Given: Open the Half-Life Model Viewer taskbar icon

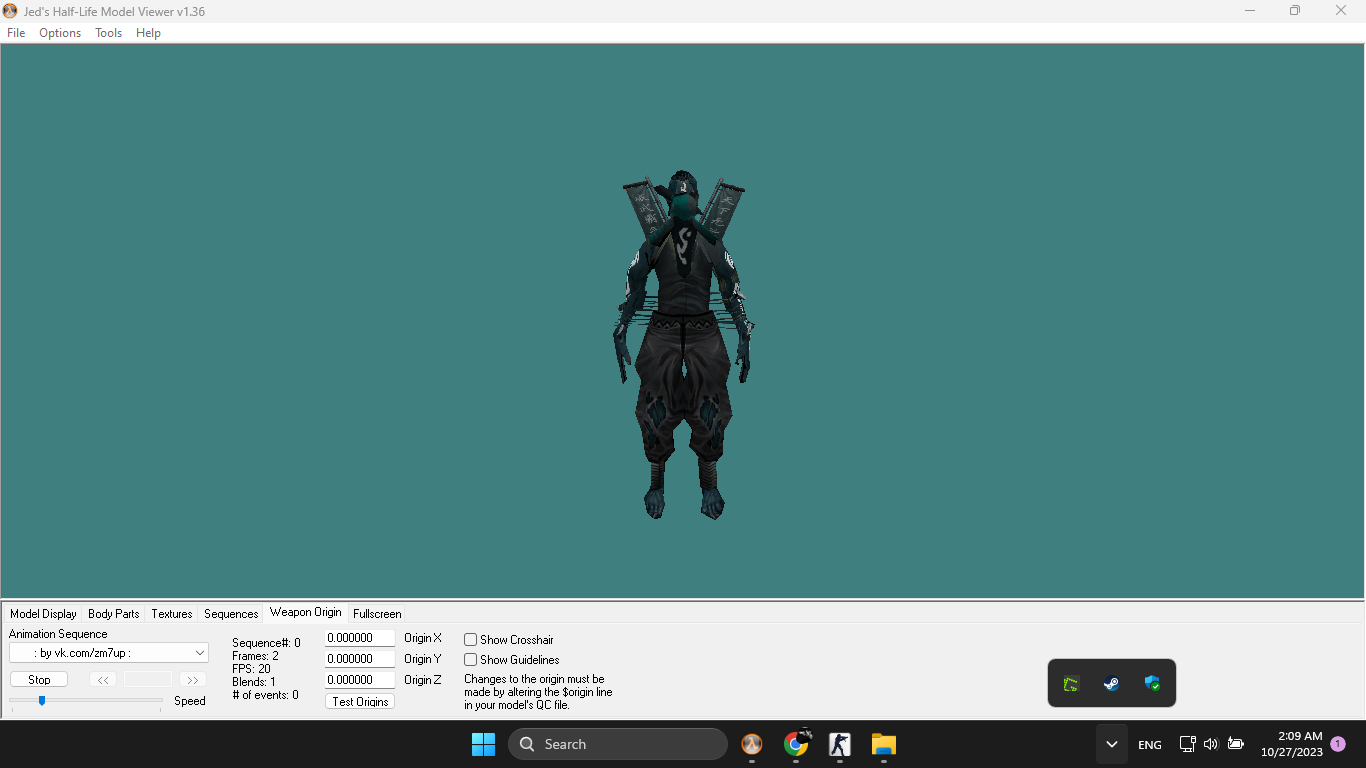Looking at the screenshot, I should tap(751, 744).
